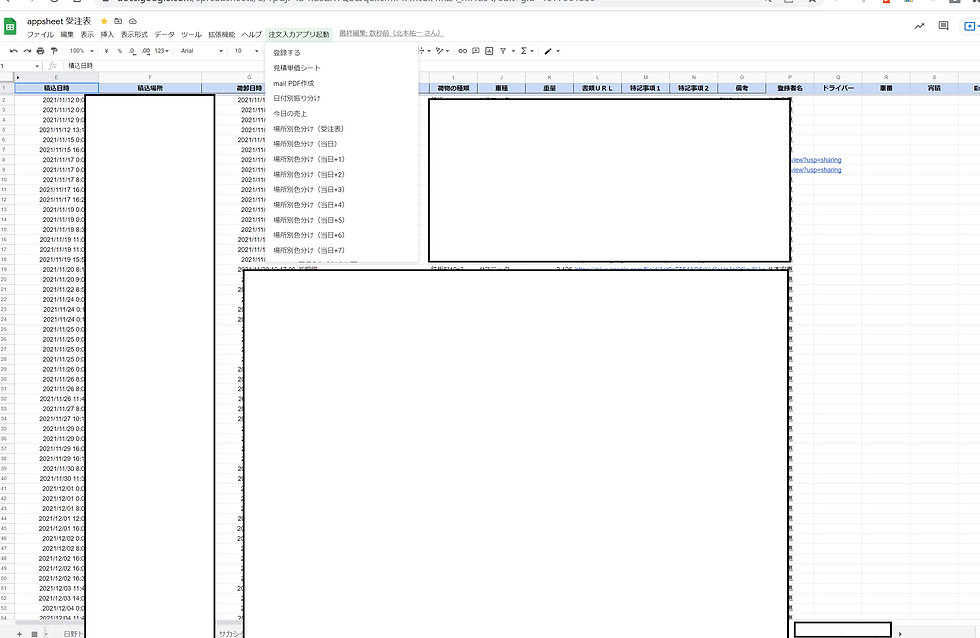Open the データ menu
The width and height of the screenshot is (980, 638).
(x=165, y=34)
